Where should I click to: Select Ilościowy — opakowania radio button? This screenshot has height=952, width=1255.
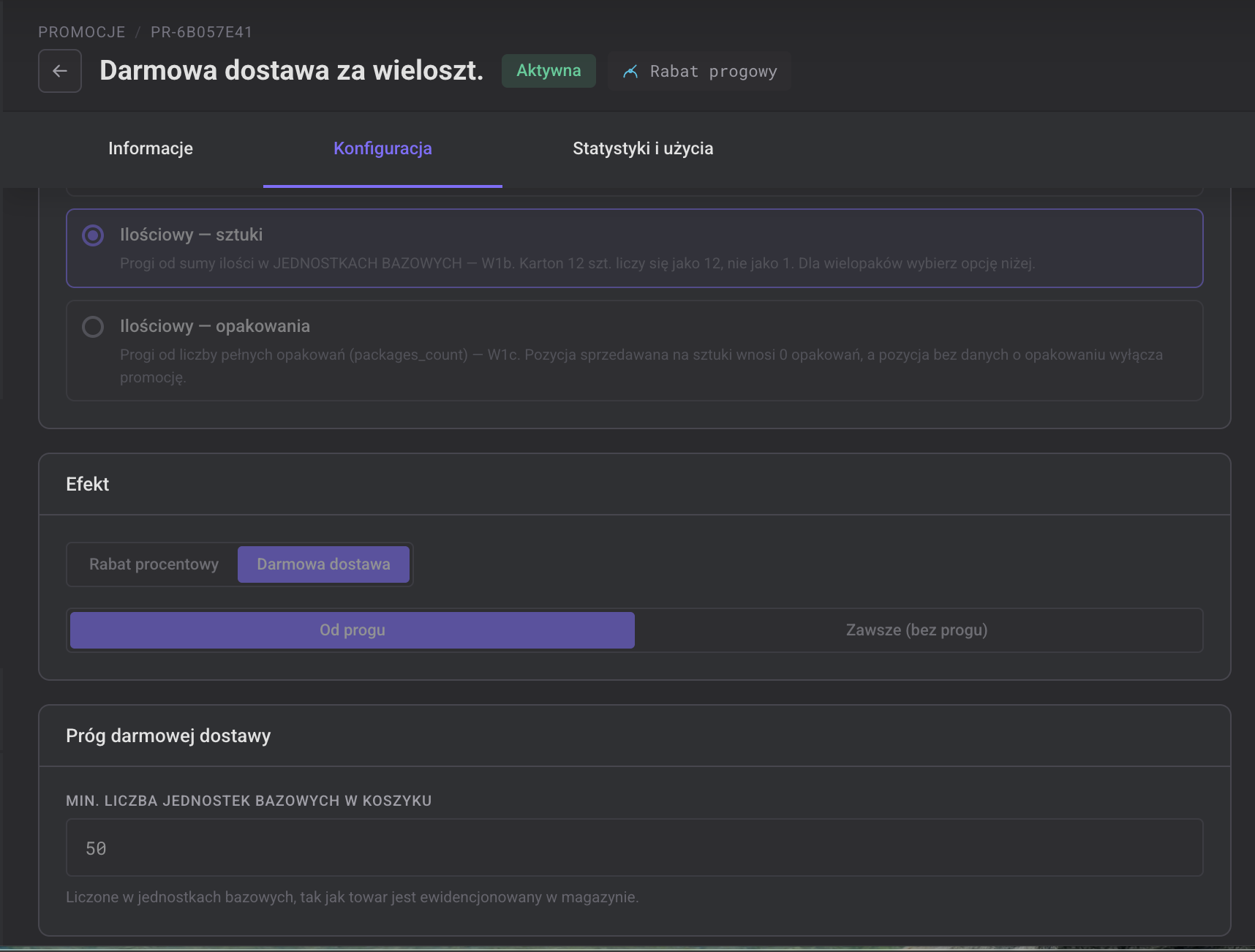(93, 327)
